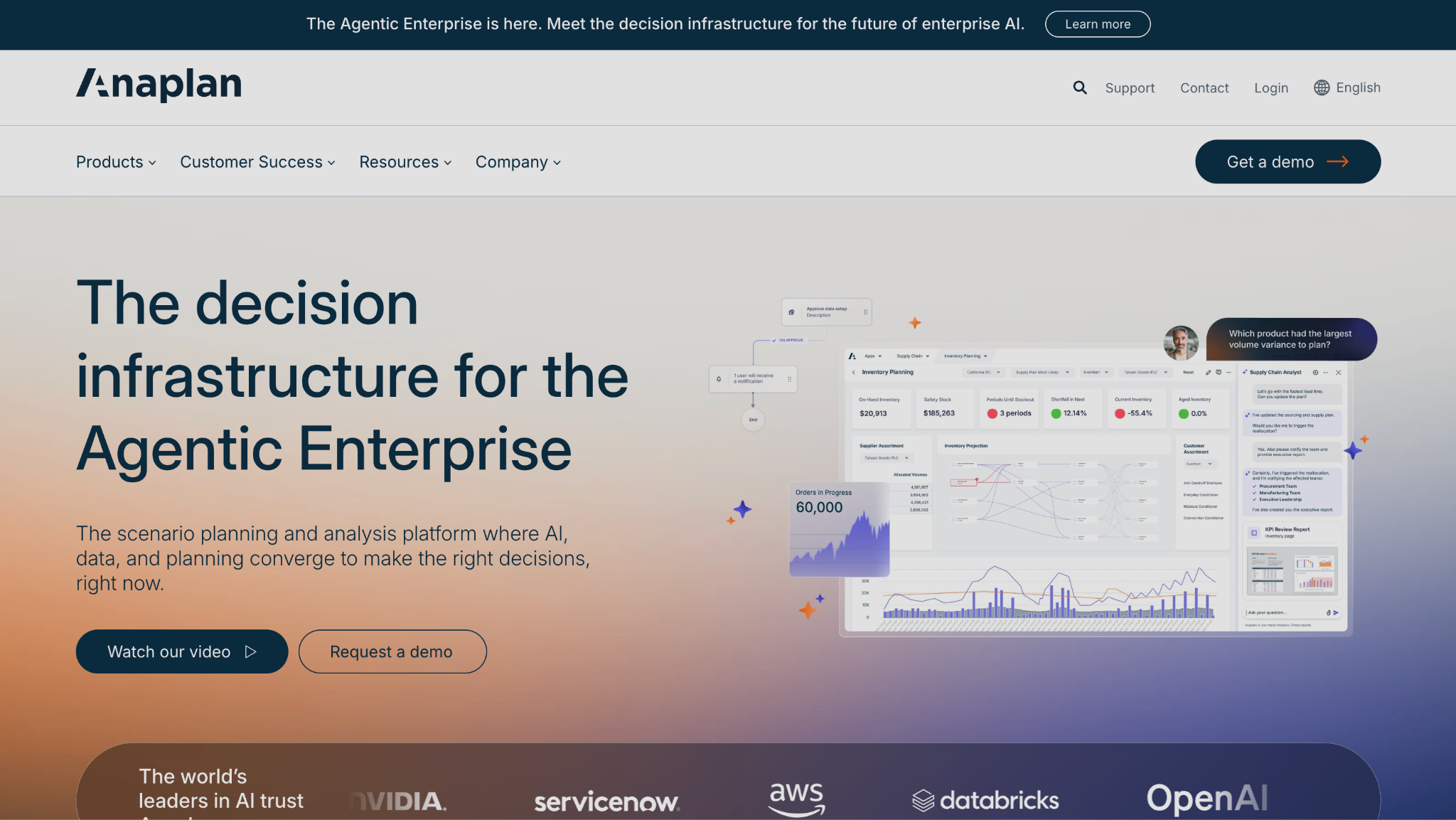Expand the Company menu
The width and height of the screenshot is (1456, 820).
(518, 162)
